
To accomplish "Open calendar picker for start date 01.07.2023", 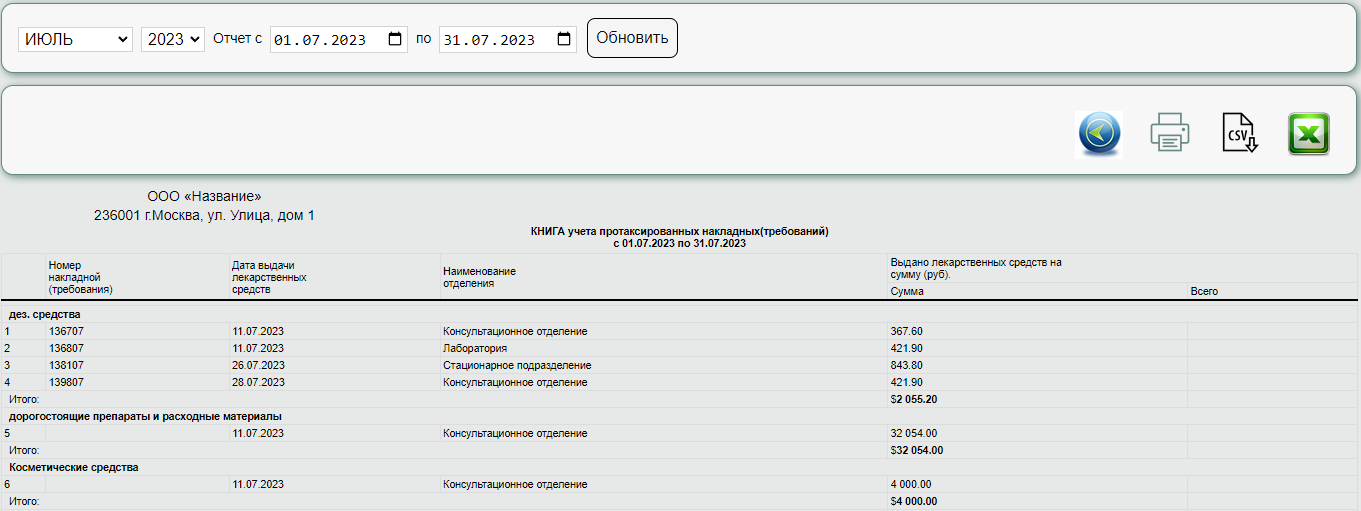I will click(394, 40).
